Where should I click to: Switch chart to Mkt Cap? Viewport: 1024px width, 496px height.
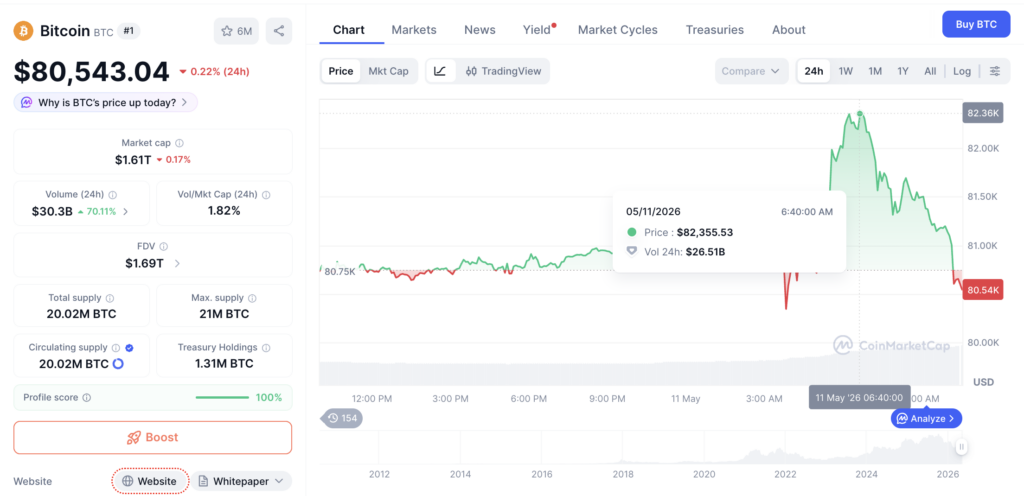[389, 71]
